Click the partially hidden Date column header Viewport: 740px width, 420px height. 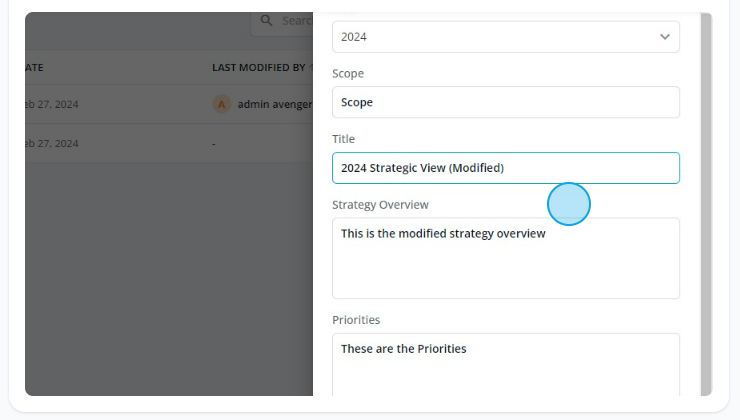click(34, 67)
